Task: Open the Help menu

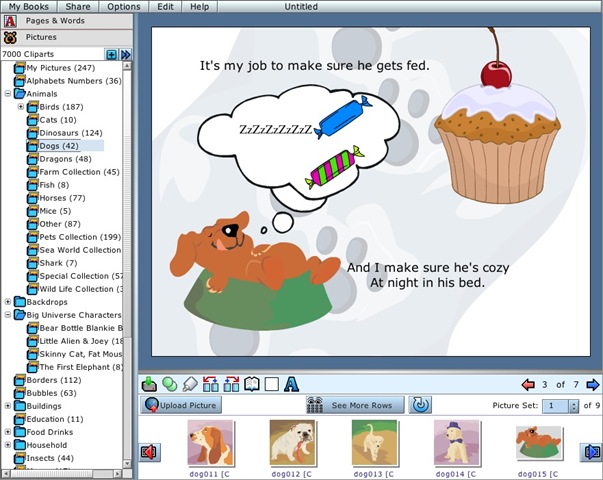Action: pyautogui.click(x=200, y=7)
